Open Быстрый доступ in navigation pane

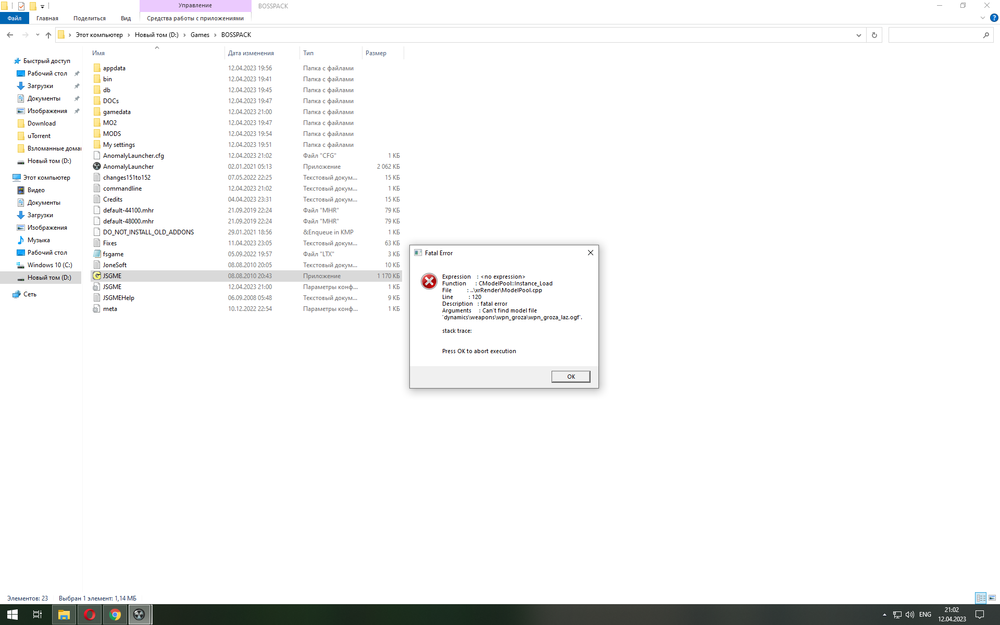click(47, 61)
